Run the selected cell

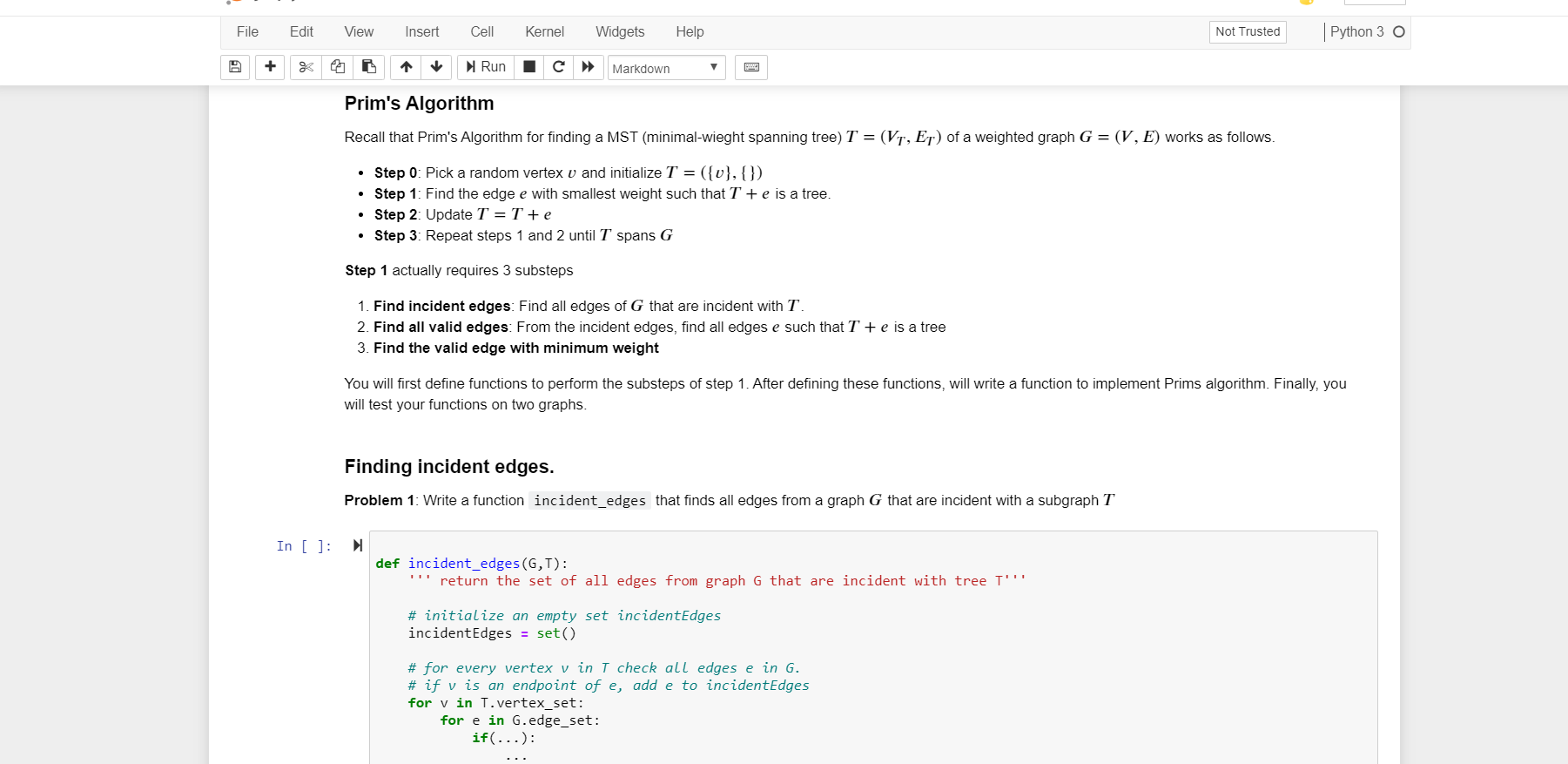click(486, 67)
